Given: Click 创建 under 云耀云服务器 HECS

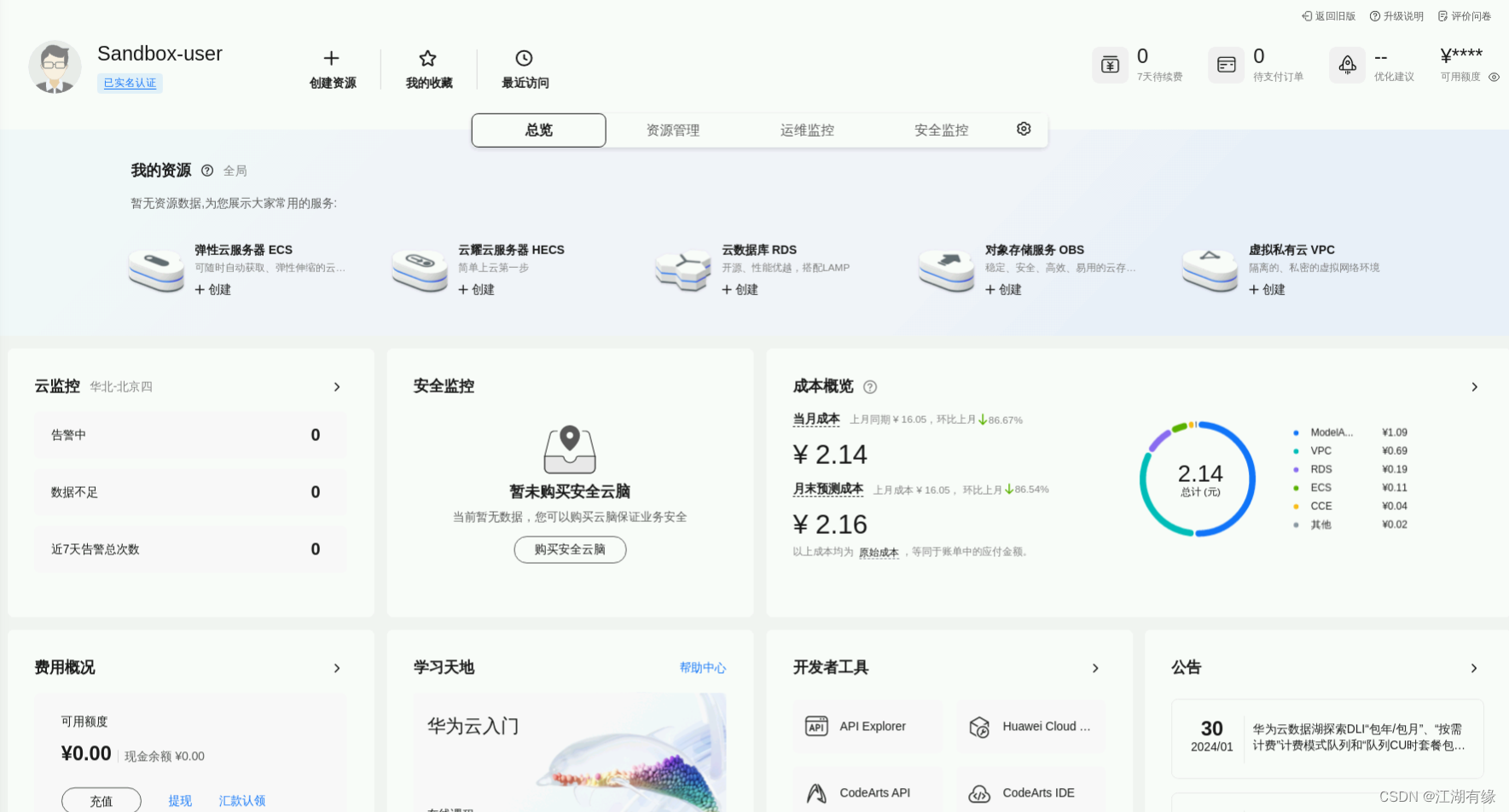Looking at the screenshot, I should click(477, 289).
